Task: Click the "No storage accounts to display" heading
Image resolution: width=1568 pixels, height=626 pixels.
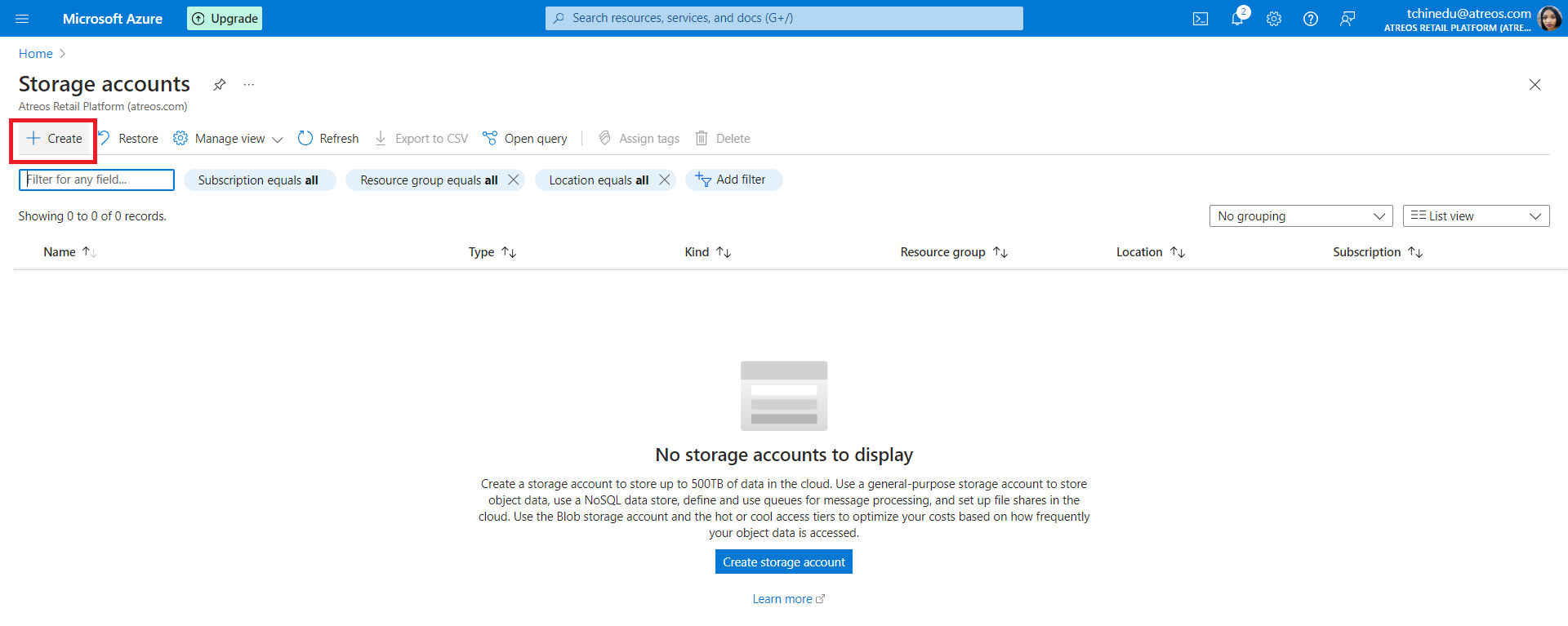Action: point(784,455)
